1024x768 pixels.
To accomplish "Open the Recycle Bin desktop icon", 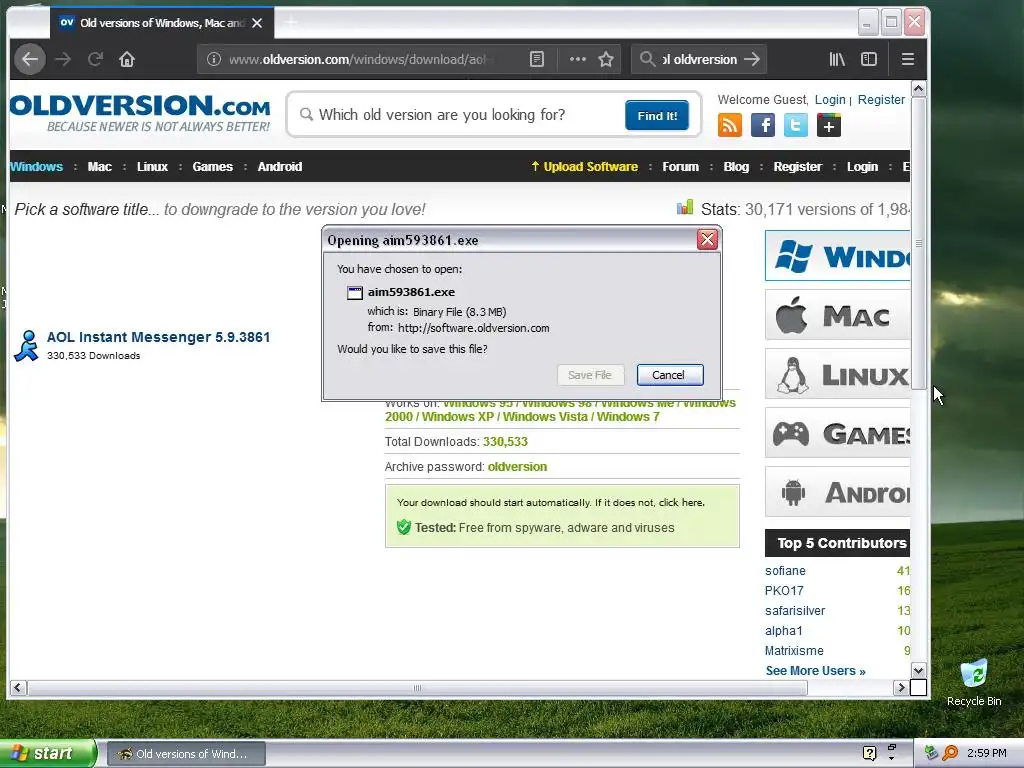I will tap(974, 682).
